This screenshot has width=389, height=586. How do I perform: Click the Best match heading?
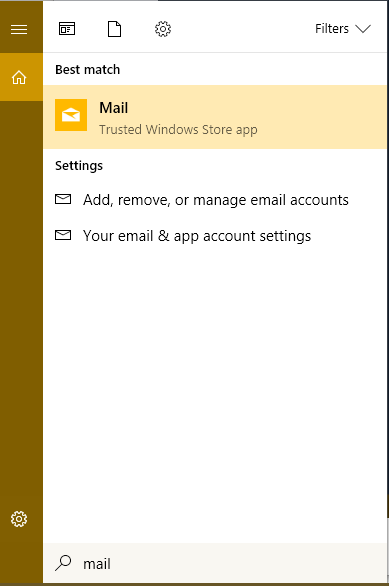(87, 70)
